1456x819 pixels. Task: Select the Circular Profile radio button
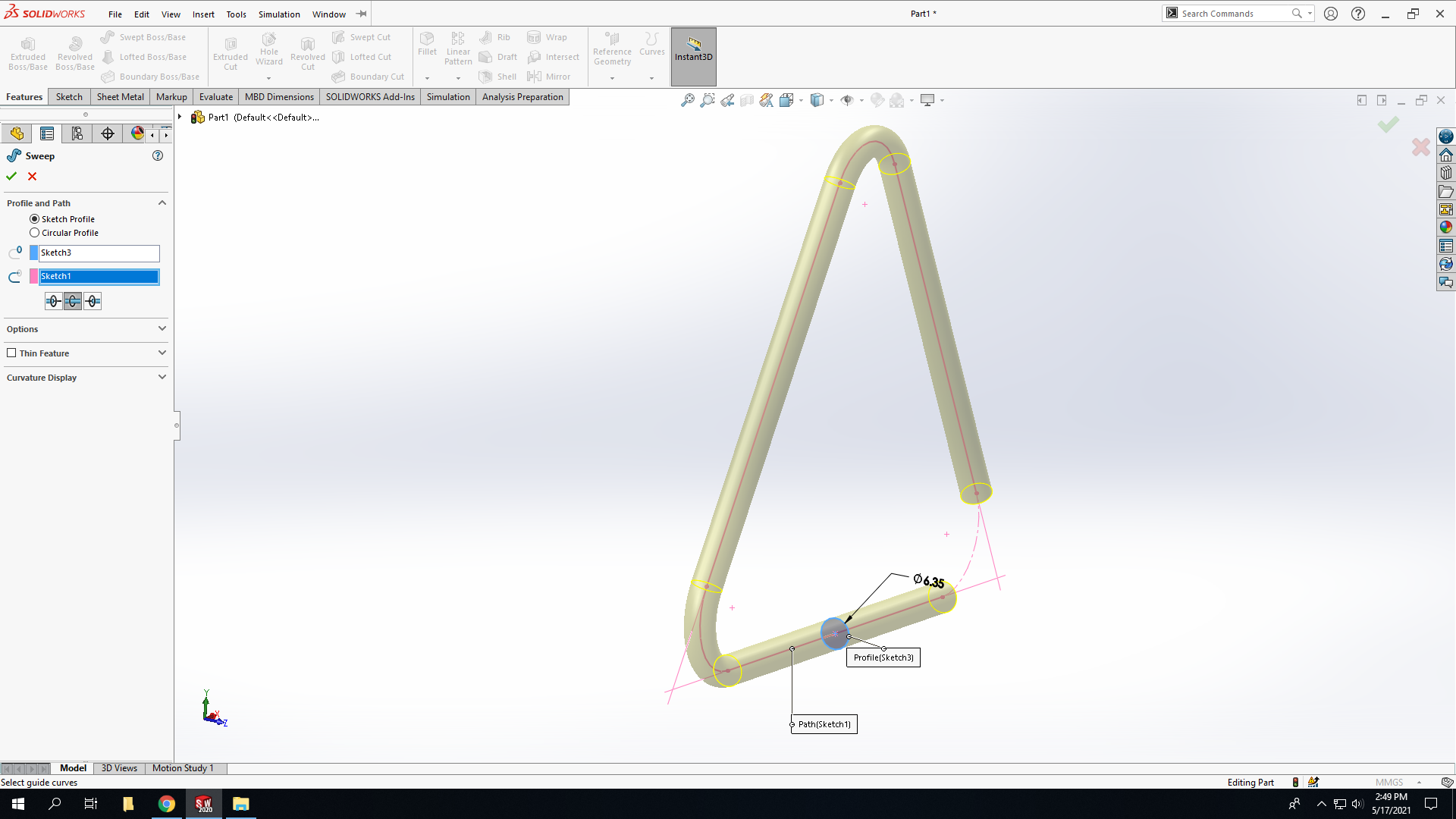click(34, 233)
